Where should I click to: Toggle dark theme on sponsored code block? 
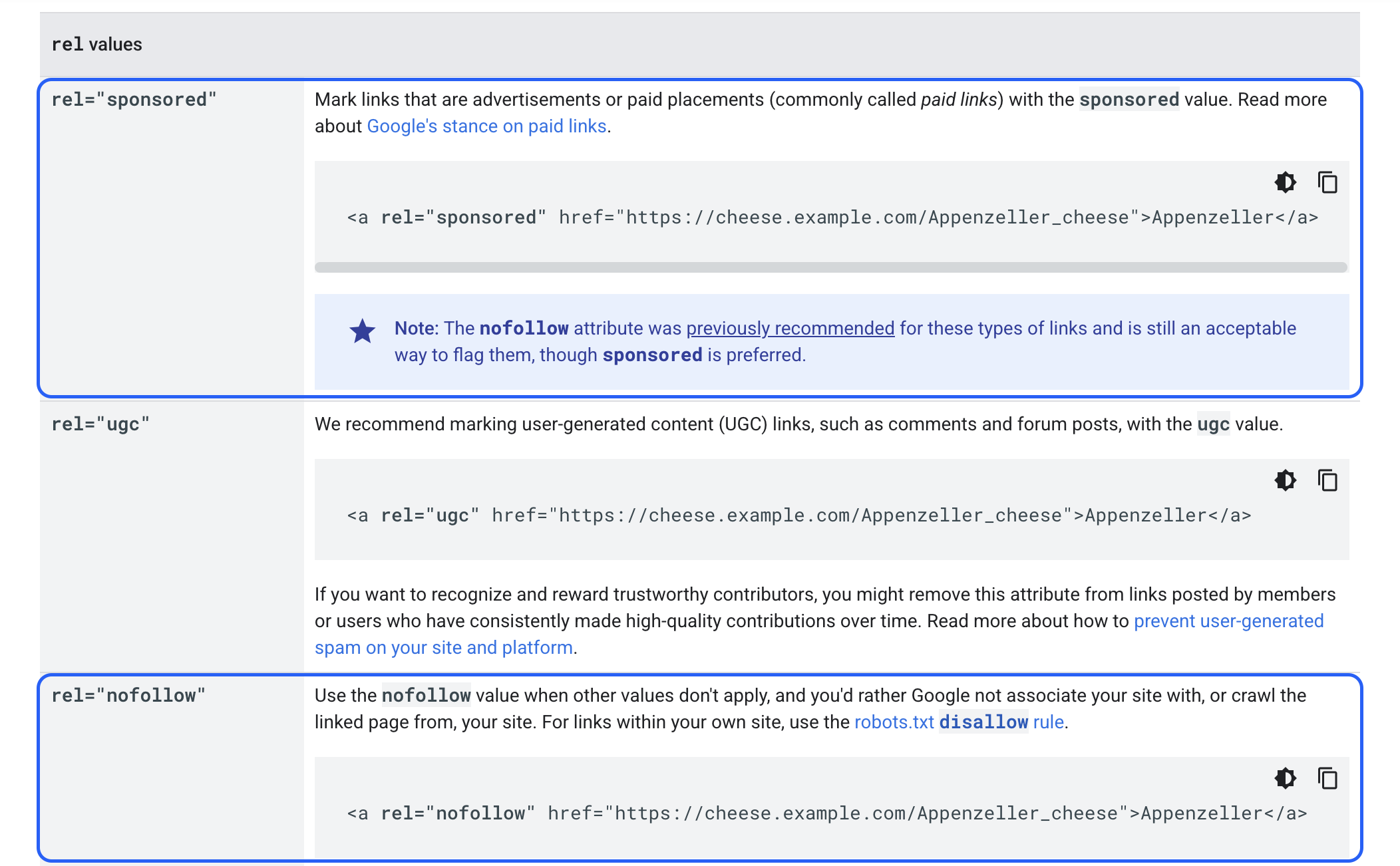coord(1285,182)
